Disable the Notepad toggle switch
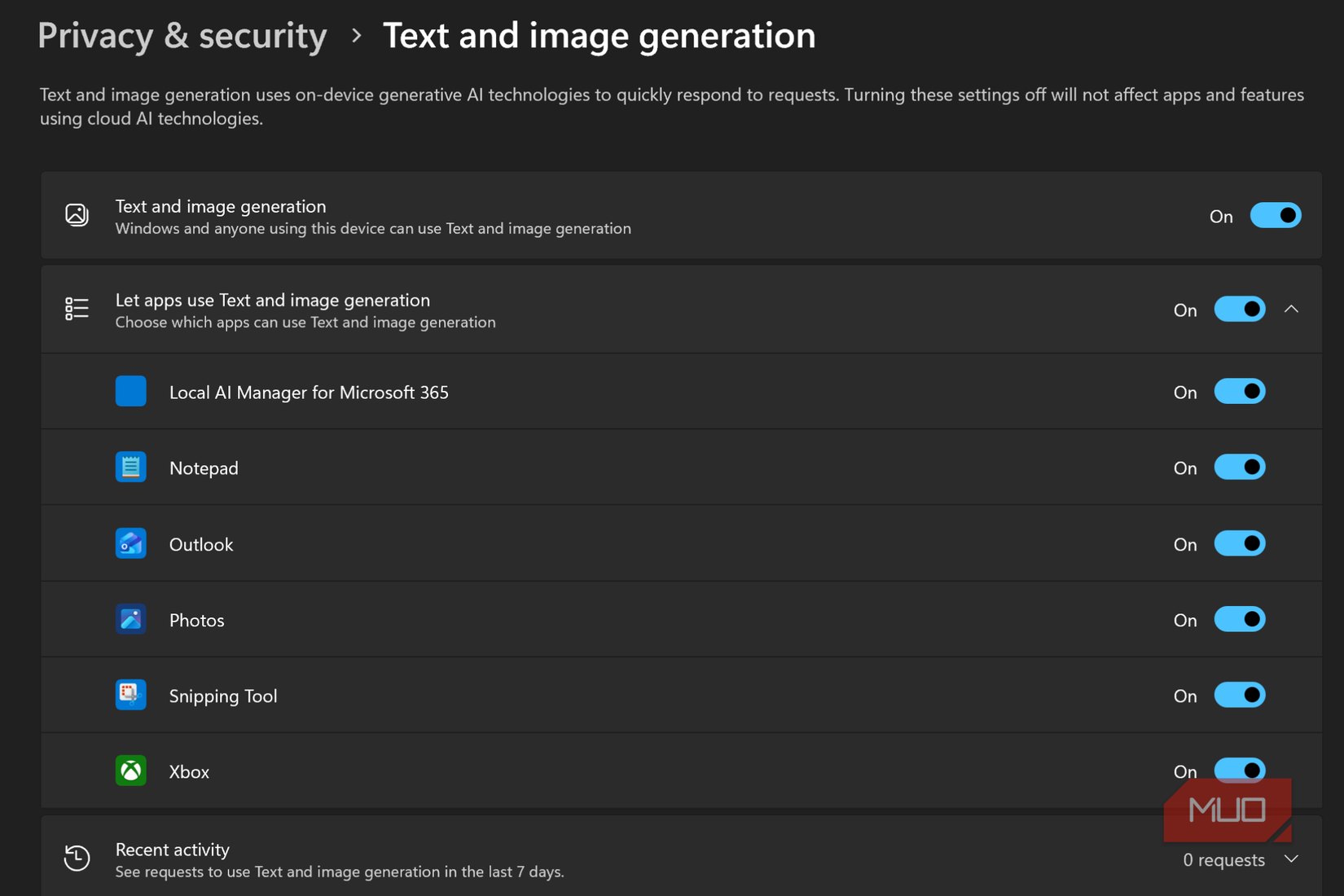Screen dimensions: 1344x896 (1240, 468)
